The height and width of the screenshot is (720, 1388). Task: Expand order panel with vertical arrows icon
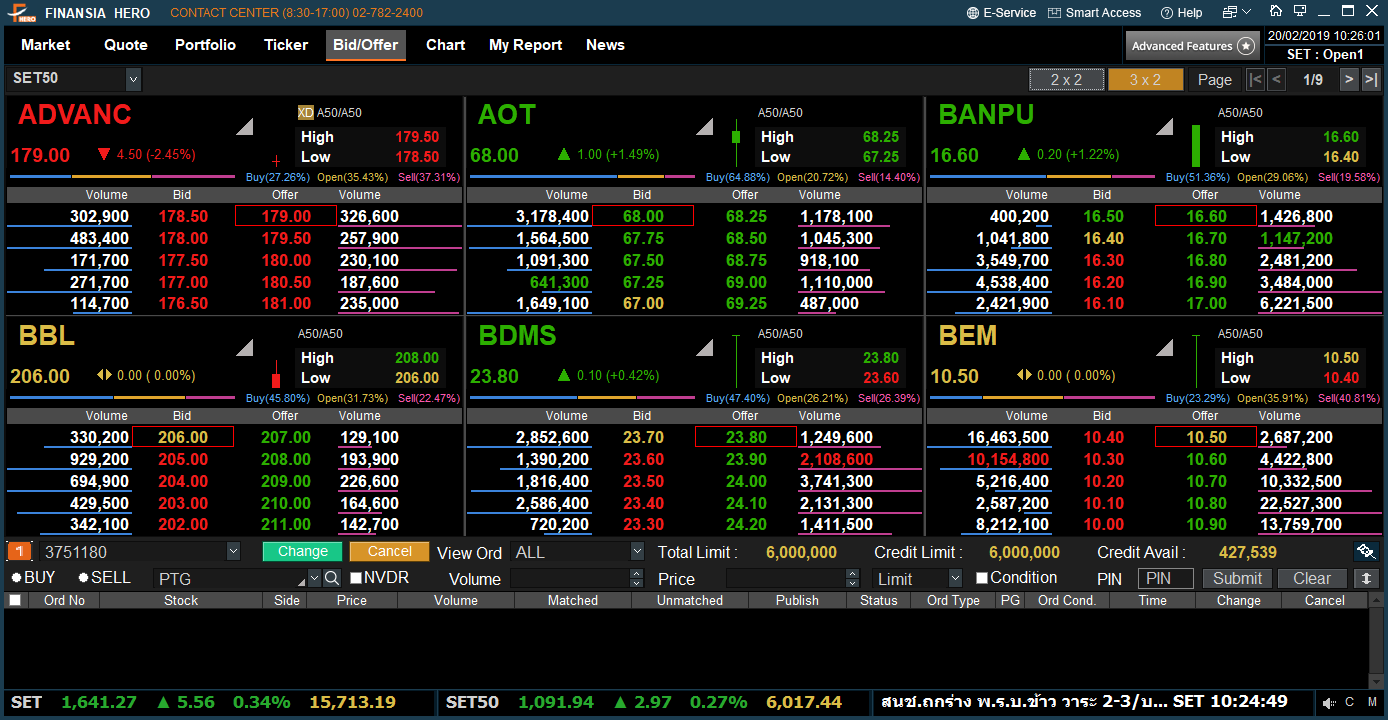[1366, 578]
